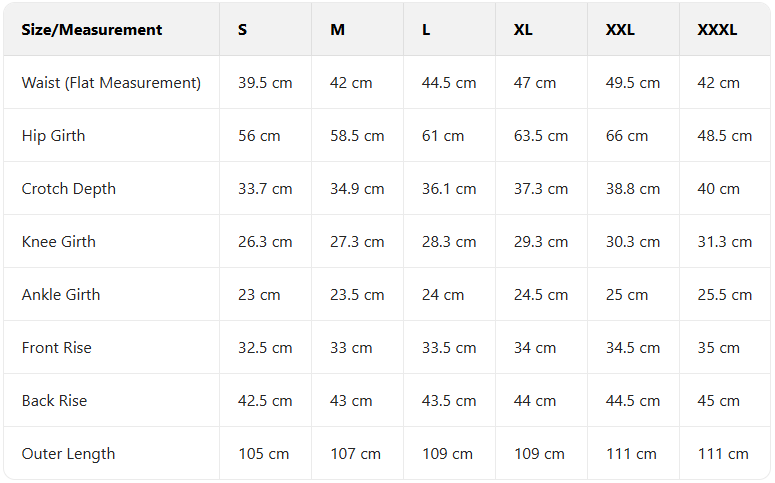Select the 107 cm Outer Length cell
The image size is (775, 483).
click(x=355, y=454)
